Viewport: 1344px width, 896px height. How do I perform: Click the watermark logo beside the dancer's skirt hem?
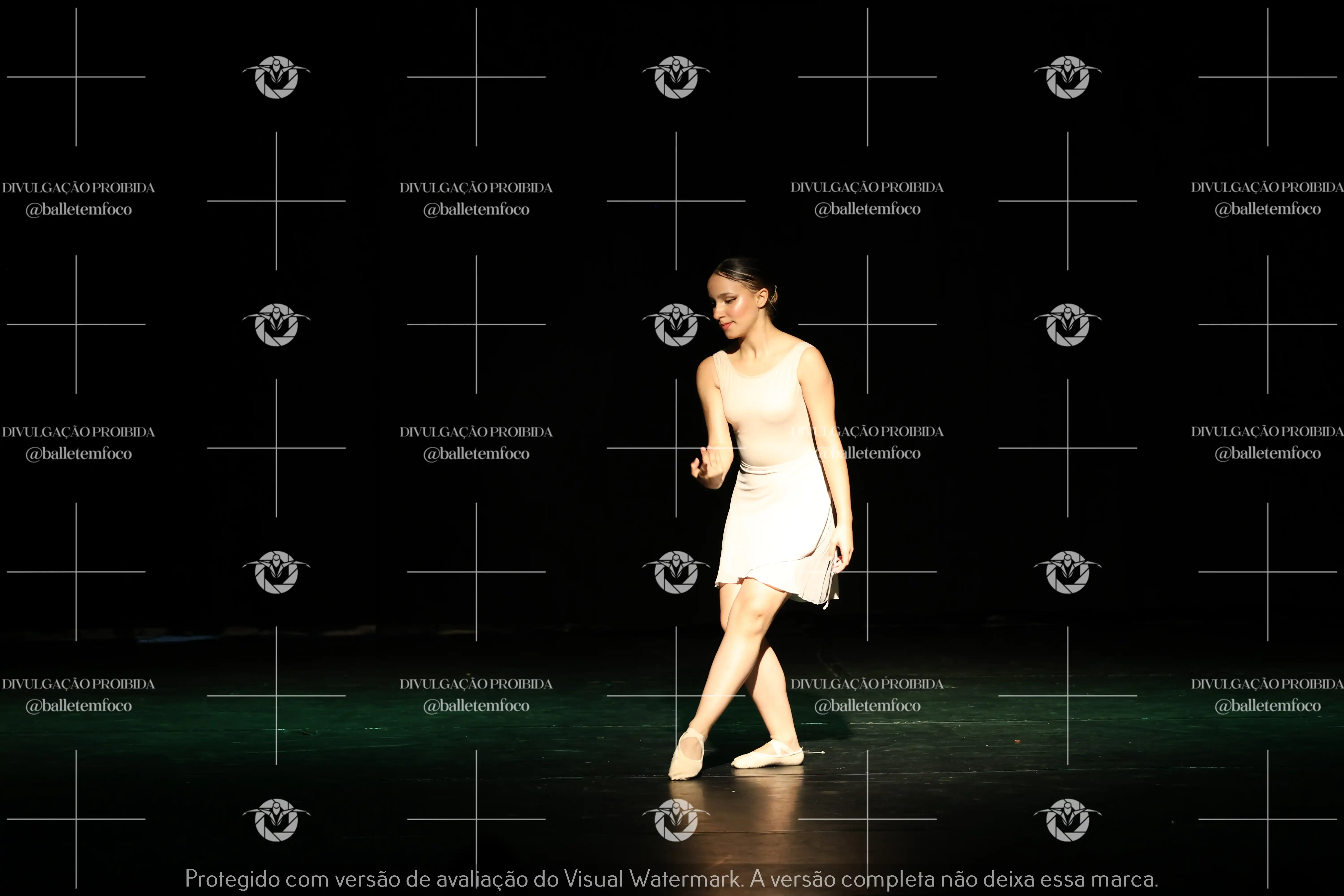tap(676, 572)
